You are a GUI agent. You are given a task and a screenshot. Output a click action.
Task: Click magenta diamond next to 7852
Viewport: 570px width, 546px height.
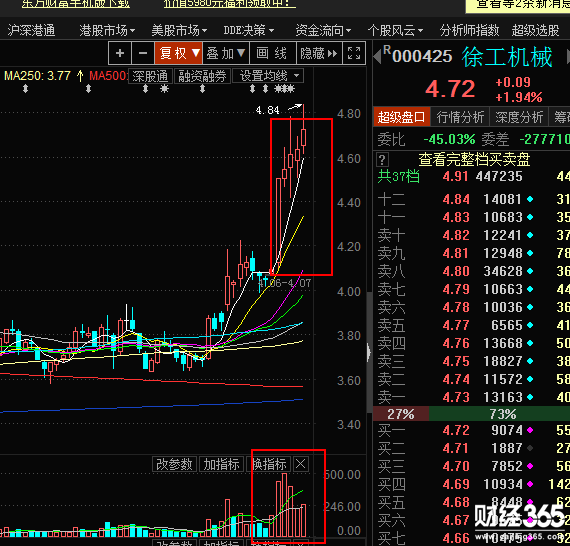click(x=530, y=466)
